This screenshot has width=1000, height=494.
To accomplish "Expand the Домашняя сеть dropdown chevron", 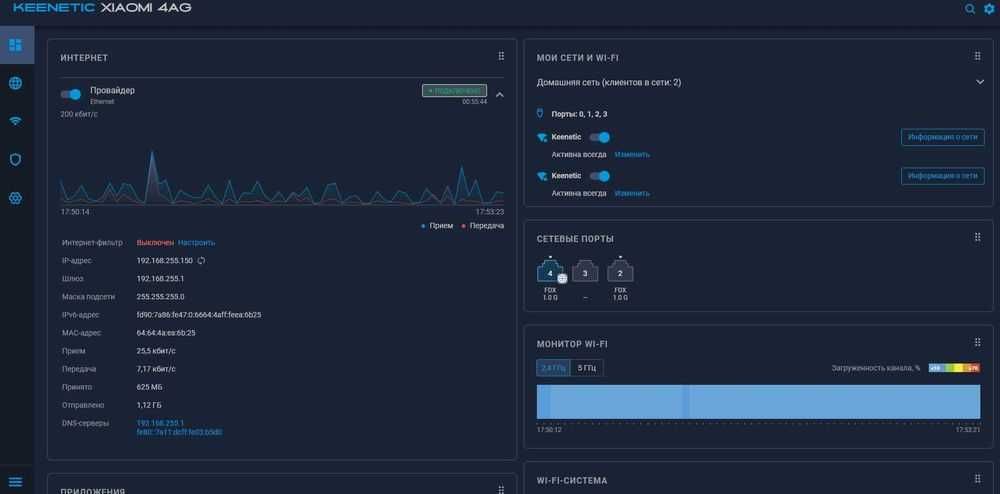I will 980,82.
